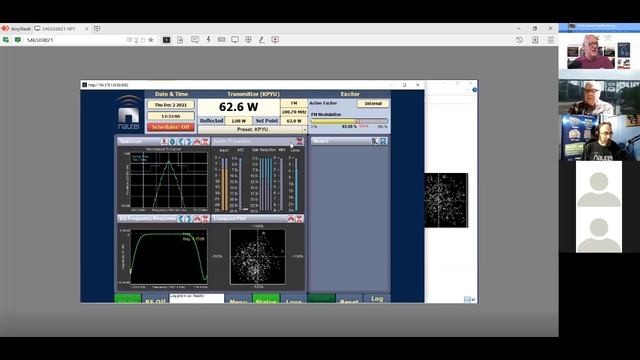Collapse the Spectrum panel with red chevron
This screenshot has height=360, width=640.
197,142
